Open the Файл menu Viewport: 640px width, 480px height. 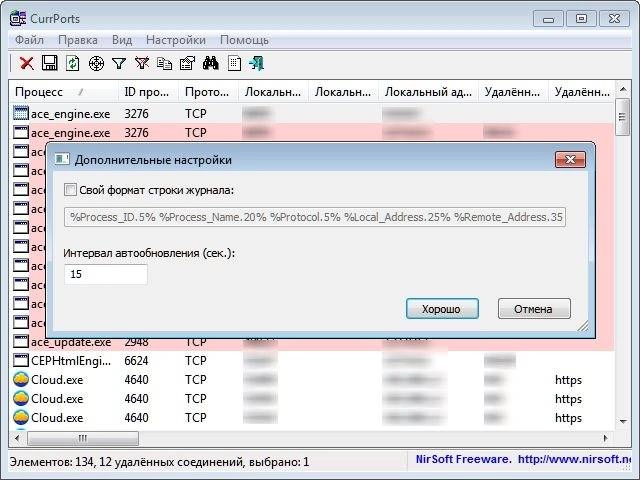[29, 40]
